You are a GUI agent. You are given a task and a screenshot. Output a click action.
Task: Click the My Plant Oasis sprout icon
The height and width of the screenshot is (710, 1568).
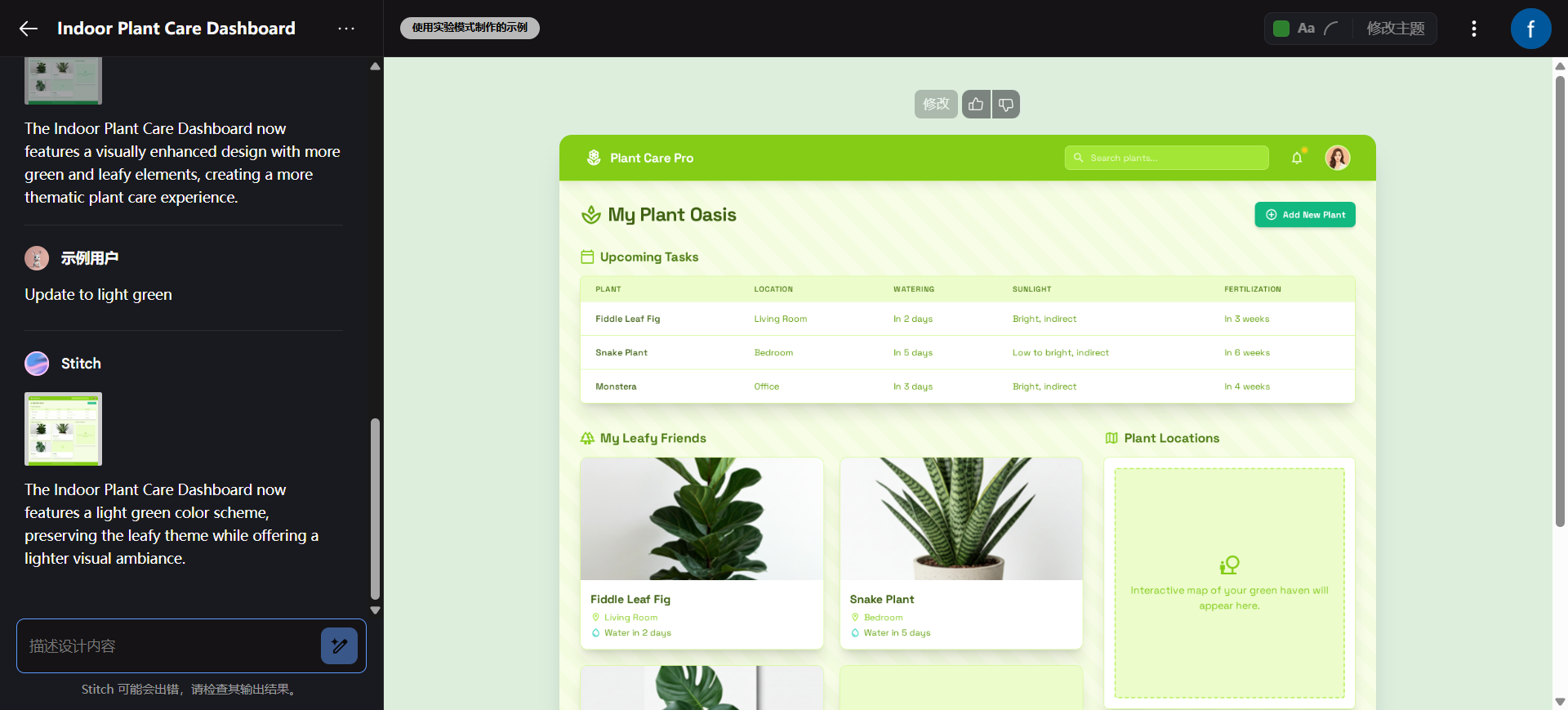pos(590,215)
